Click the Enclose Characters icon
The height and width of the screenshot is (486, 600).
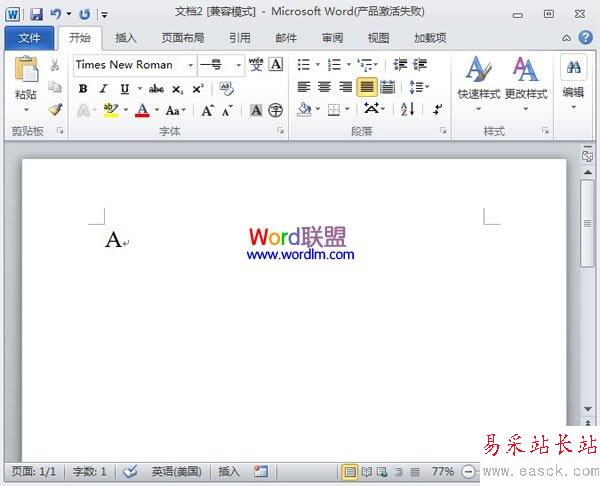(x=276, y=111)
